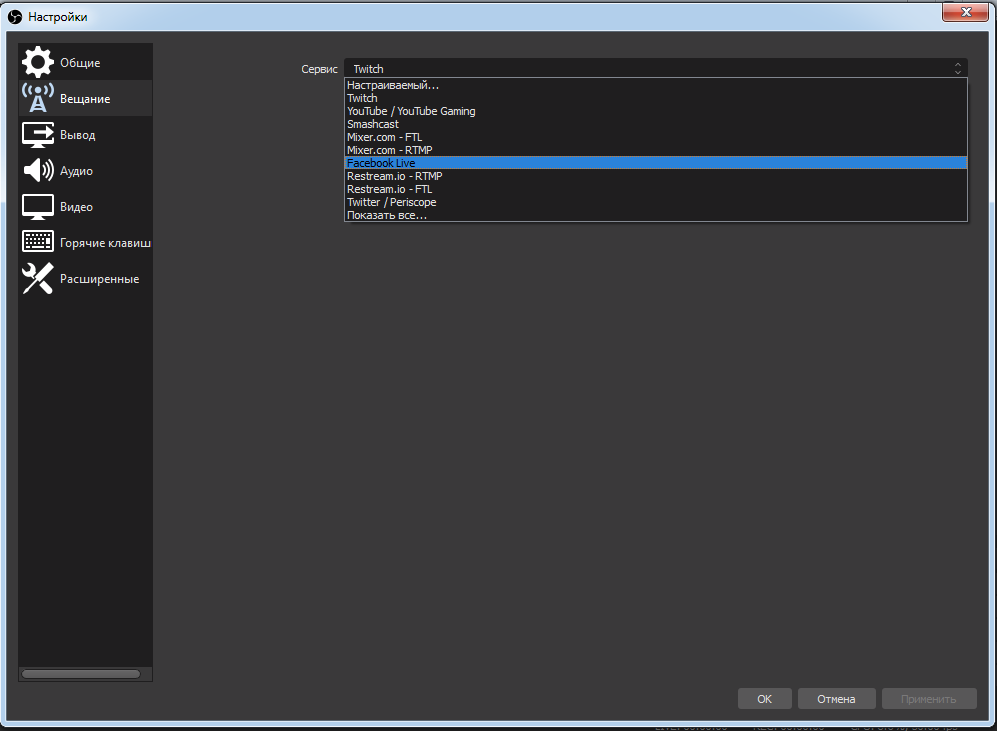Click the Вещание broadcast antenna icon
The image size is (997, 731).
point(38,98)
